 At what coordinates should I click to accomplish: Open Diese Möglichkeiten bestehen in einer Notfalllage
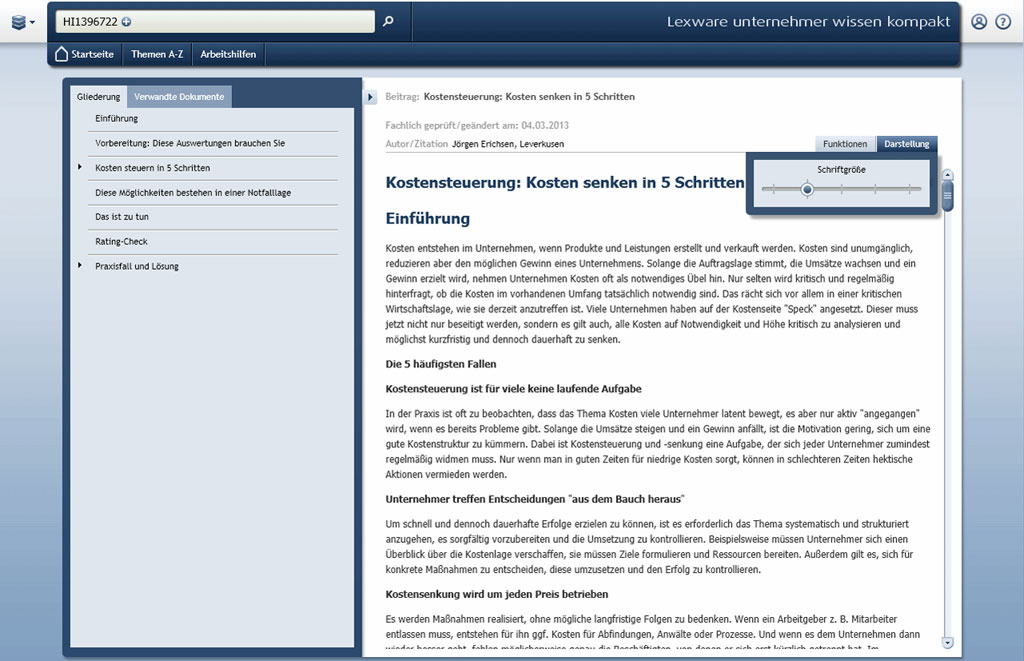click(x=193, y=193)
